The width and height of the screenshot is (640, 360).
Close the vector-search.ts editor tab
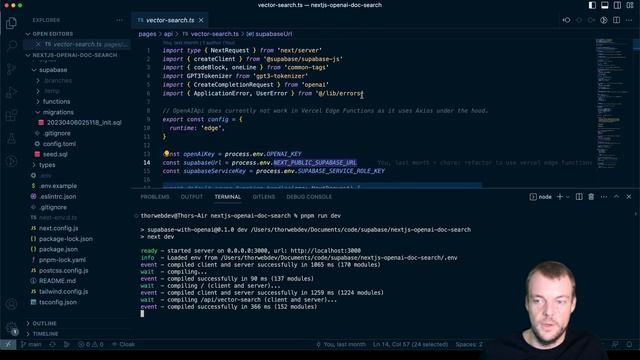(x=201, y=20)
